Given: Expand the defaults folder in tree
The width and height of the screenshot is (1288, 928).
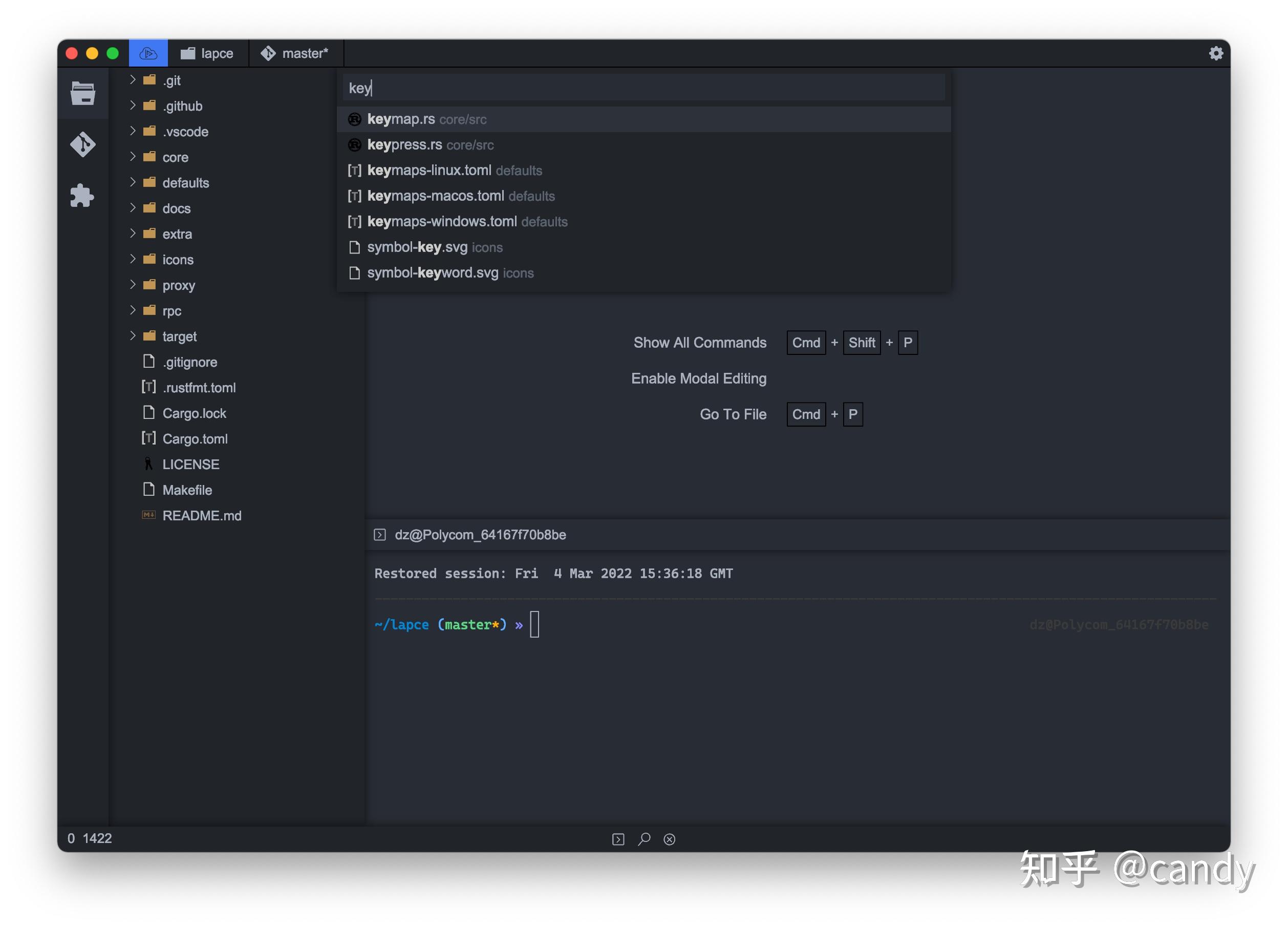Looking at the screenshot, I should coord(185,183).
